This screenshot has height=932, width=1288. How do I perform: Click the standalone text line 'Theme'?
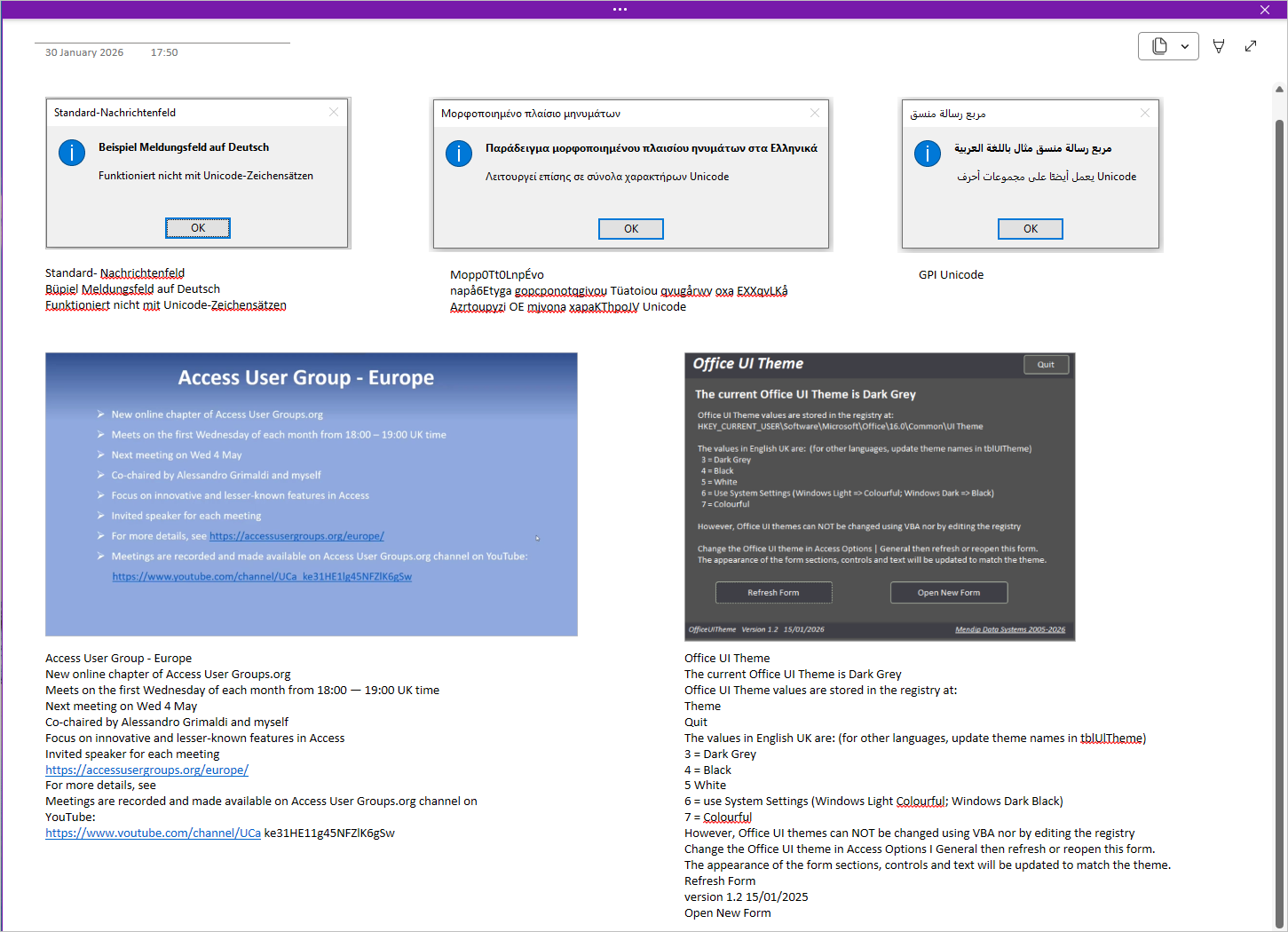coord(702,706)
